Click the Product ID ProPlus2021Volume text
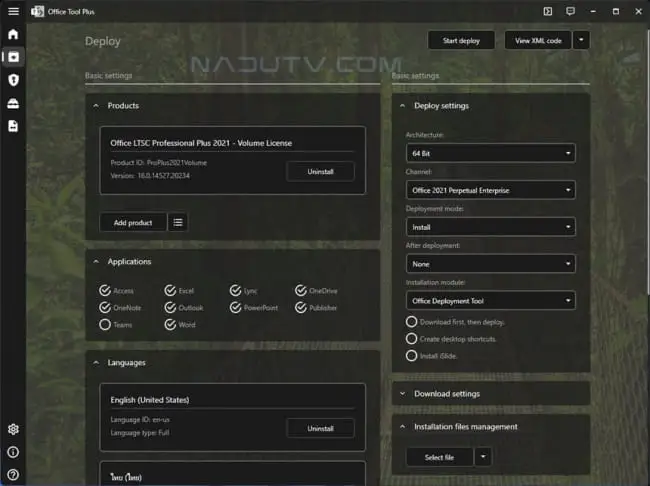650x486 pixels. [x=159, y=163]
